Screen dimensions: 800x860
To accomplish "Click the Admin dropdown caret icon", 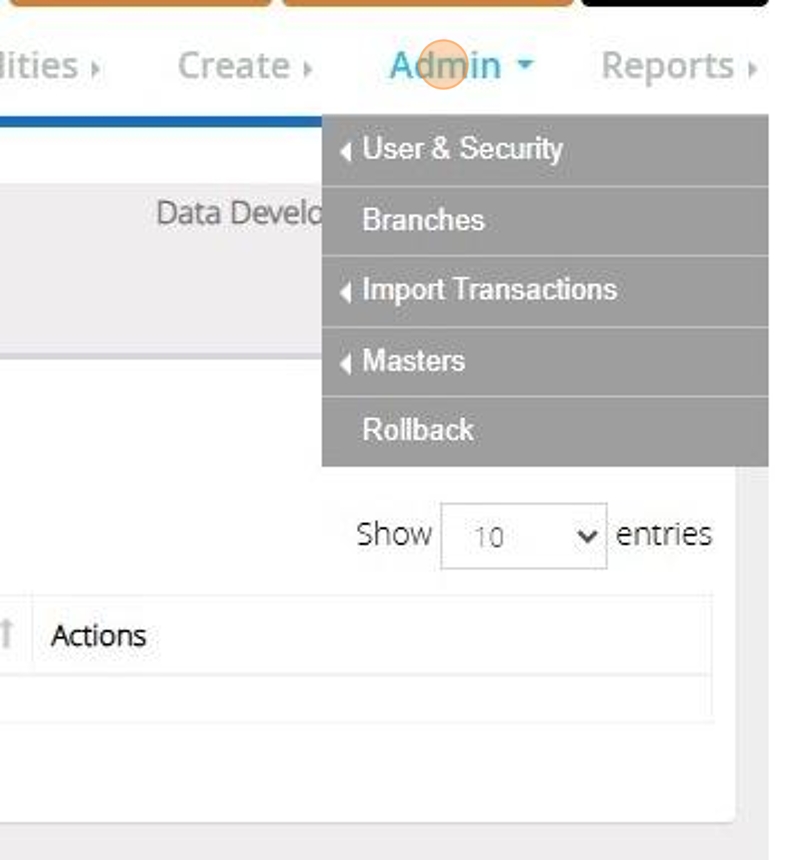I will point(525,66).
